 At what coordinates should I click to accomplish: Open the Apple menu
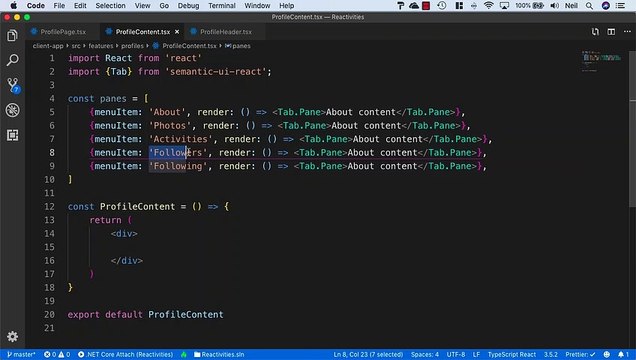click(13, 6)
